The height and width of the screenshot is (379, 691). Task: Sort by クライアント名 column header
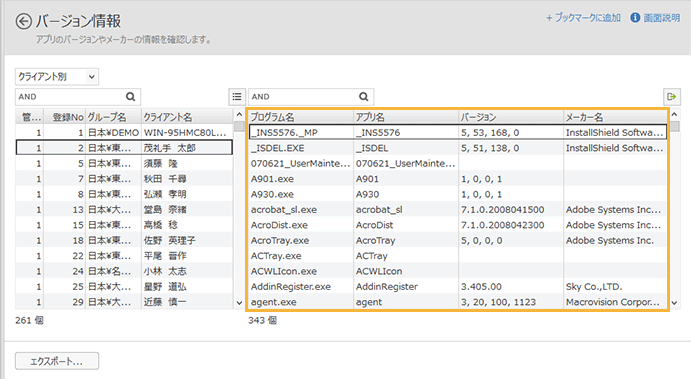click(187, 117)
